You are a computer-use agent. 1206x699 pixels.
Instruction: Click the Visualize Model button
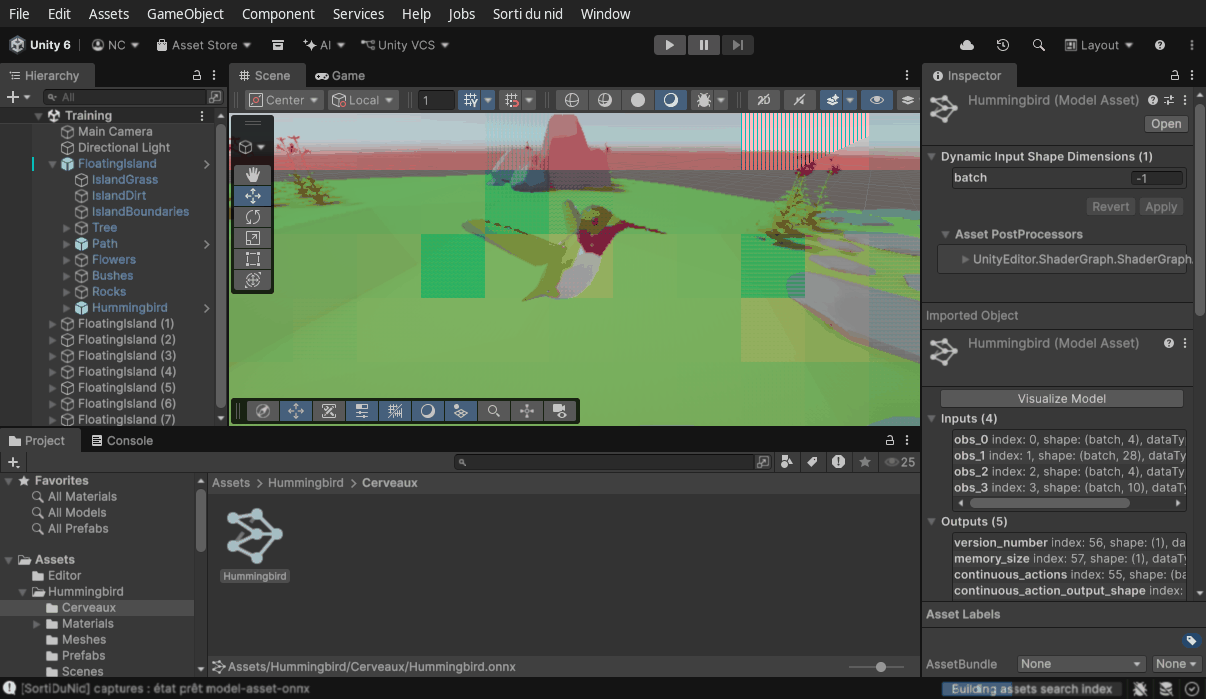[1062, 398]
